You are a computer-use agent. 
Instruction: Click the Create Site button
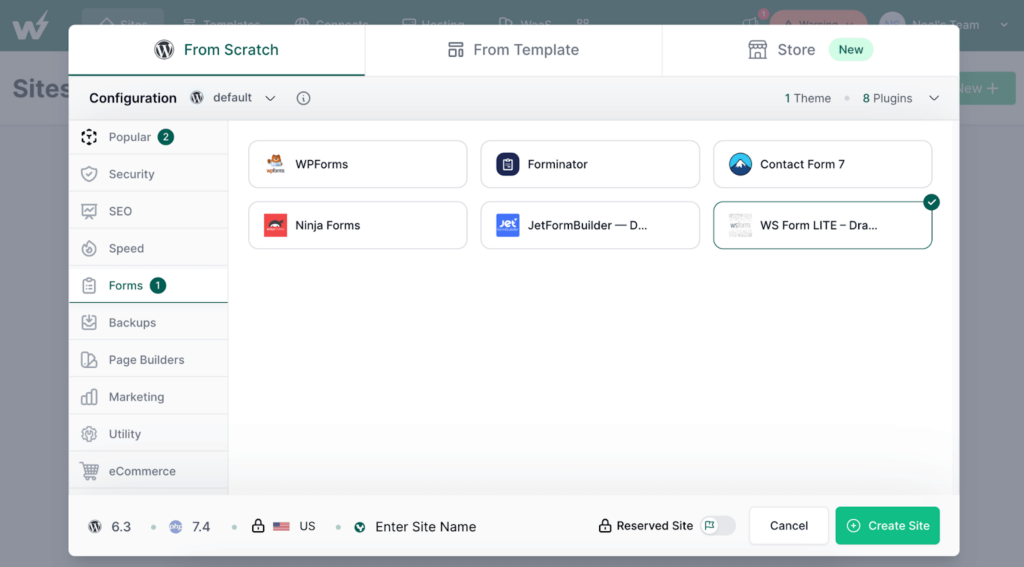click(888, 526)
